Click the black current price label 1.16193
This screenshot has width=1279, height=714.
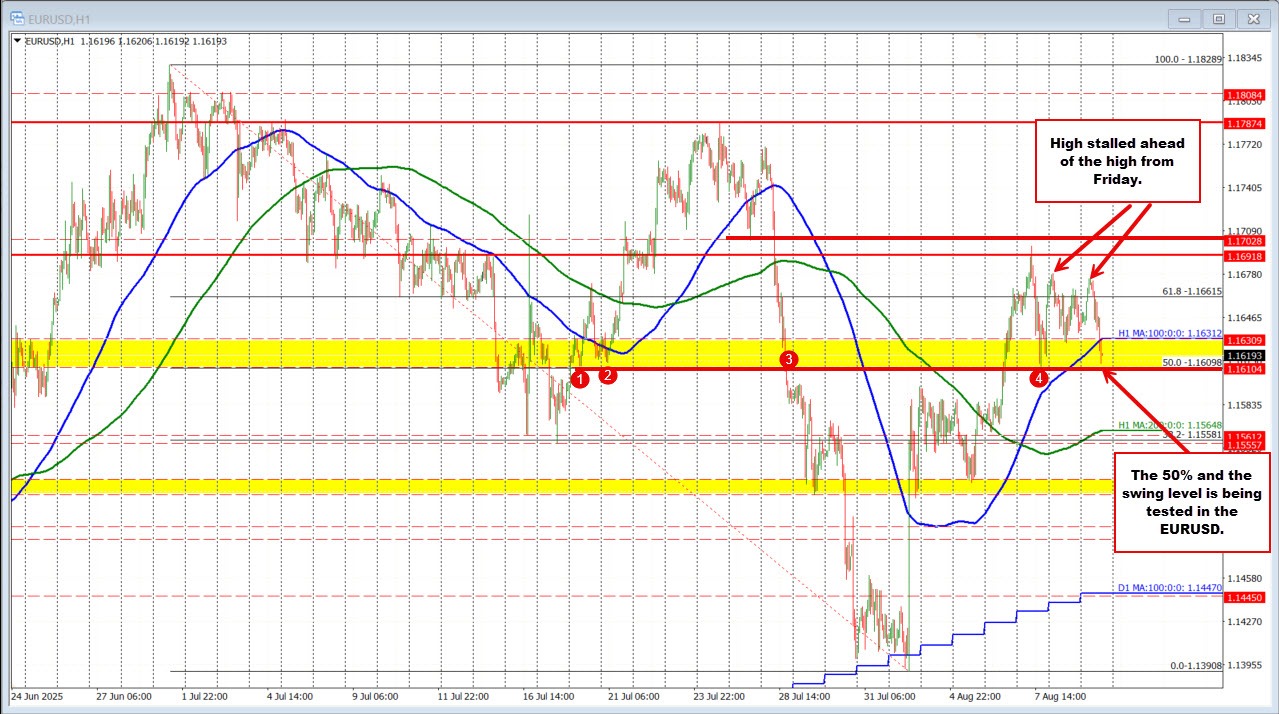[x=1243, y=355]
